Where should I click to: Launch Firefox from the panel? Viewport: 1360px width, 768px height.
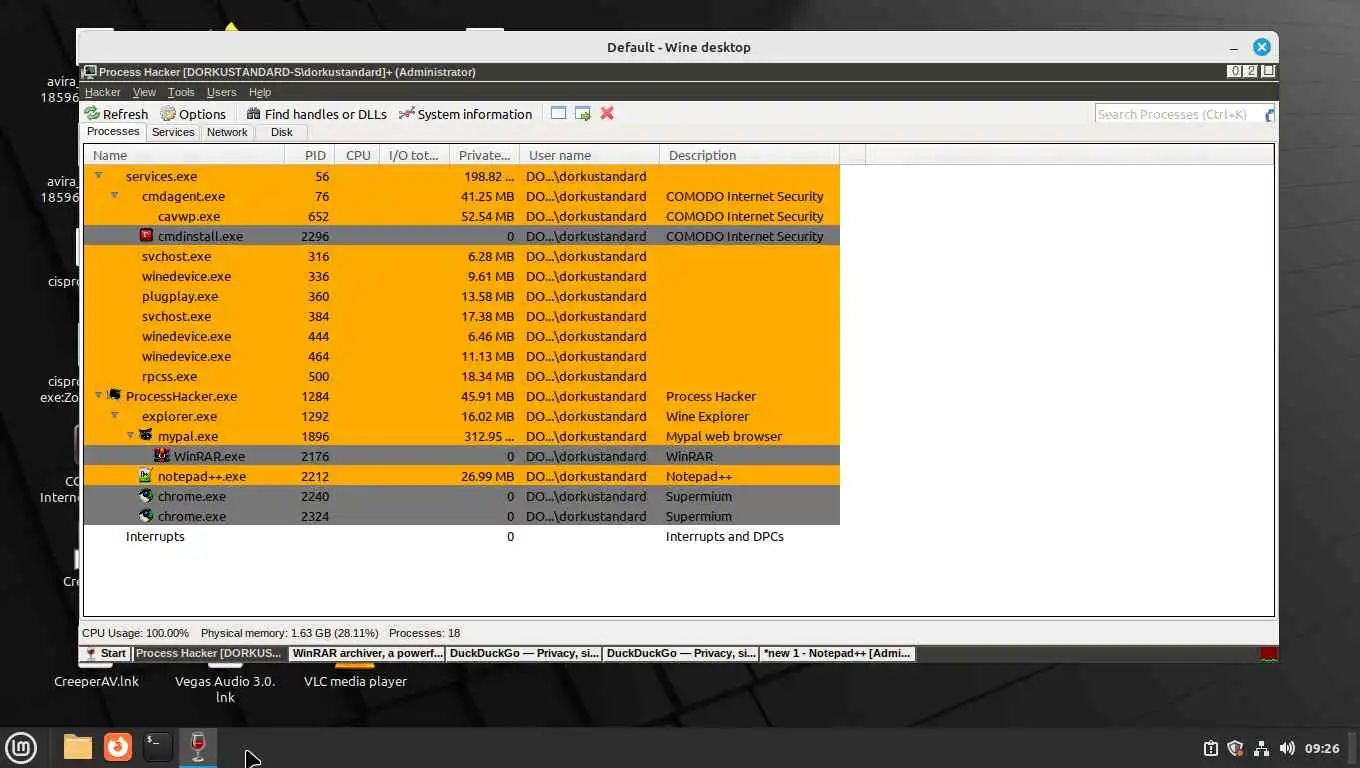118,747
